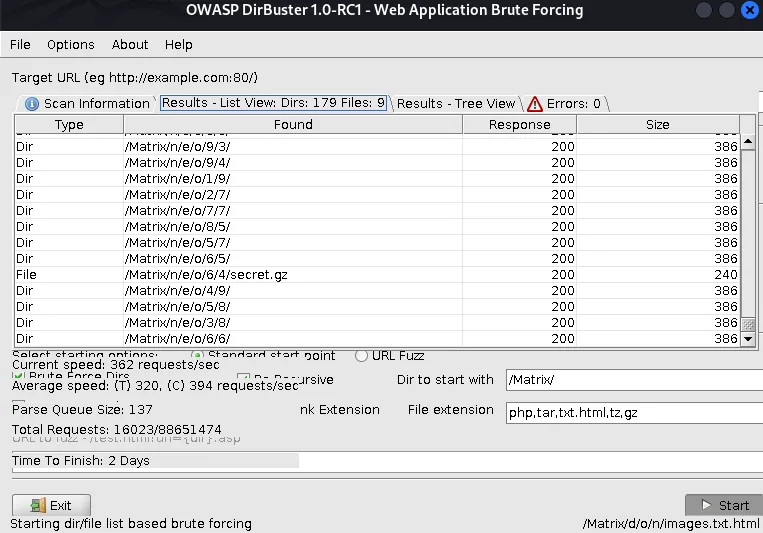Image resolution: width=763 pixels, height=533 pixels.
Task: Select row /Matrix/n/e/o/1/9/
Action: pos(377,179)
